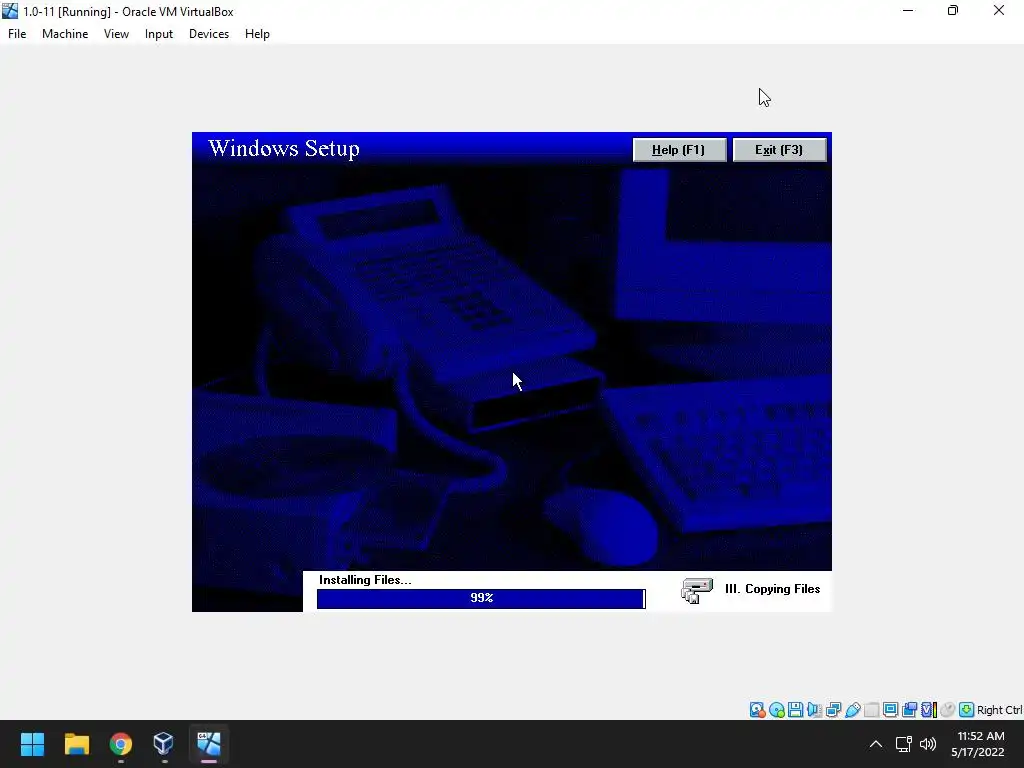Click the hard disk activity status icon
Screen dimensions: 1024x768
pos(757,710)
